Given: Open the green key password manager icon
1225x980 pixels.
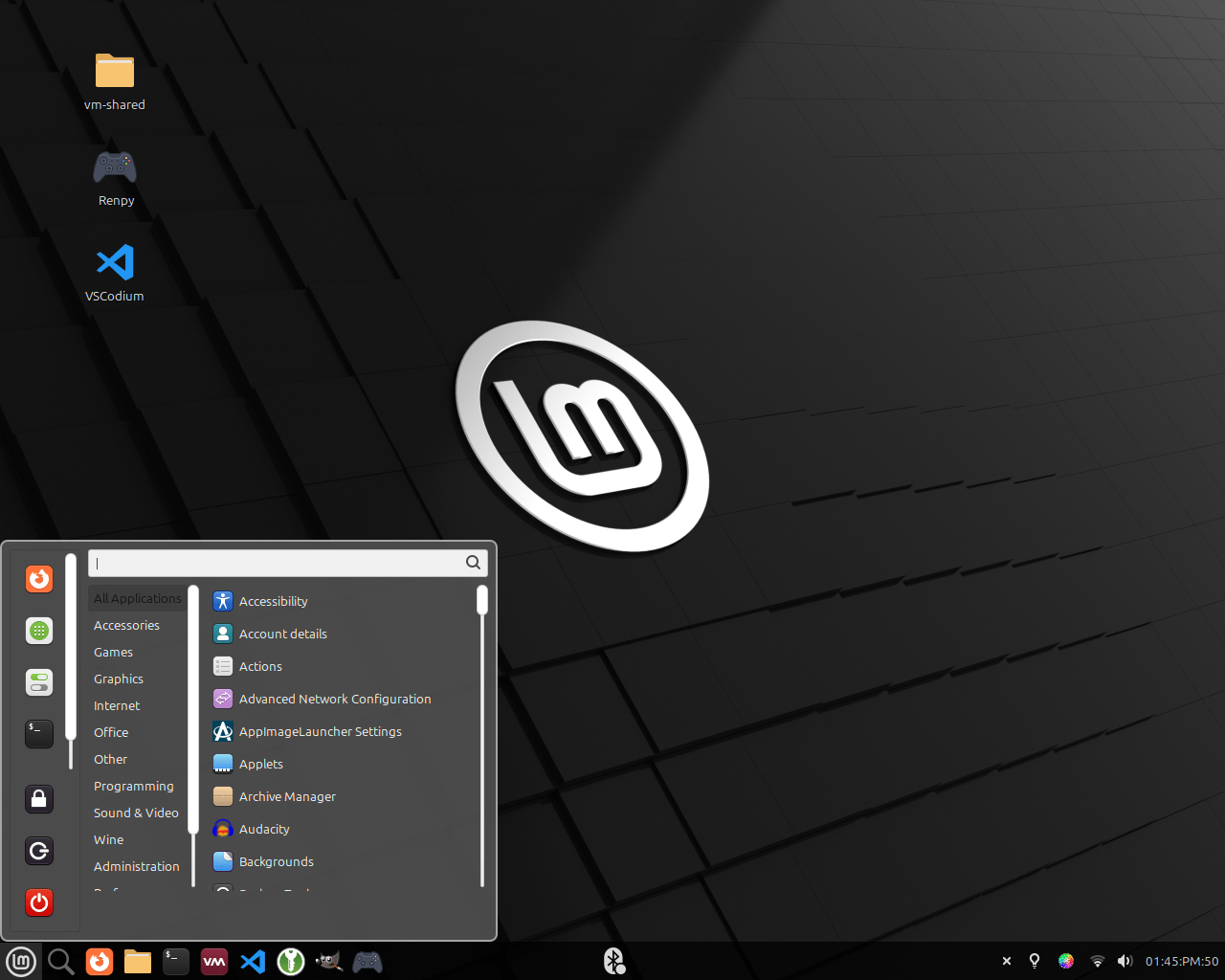Looking at the screenshot, I should (x=291, y=961).
